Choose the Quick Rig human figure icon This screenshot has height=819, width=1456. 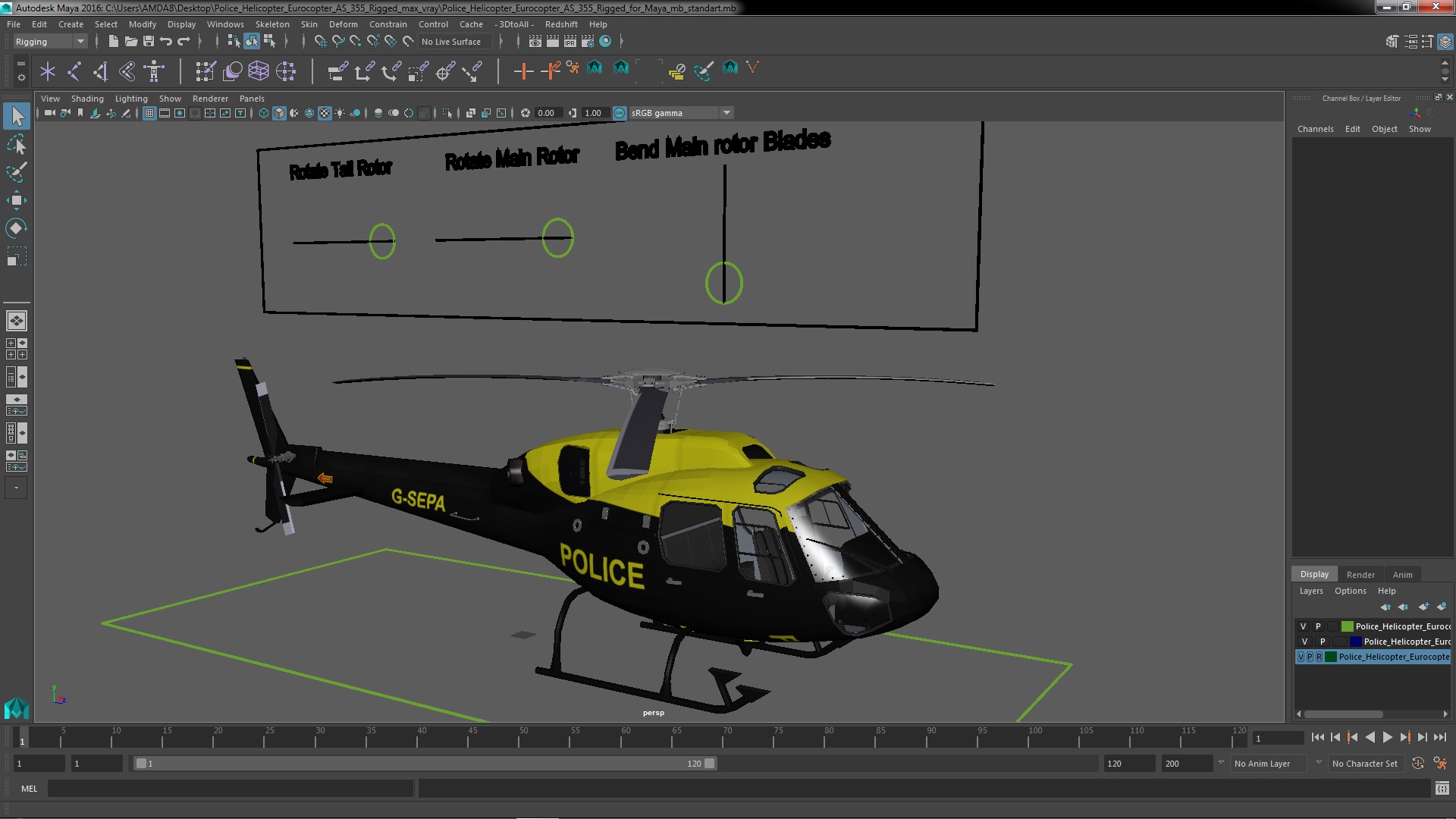pos(155,72)
